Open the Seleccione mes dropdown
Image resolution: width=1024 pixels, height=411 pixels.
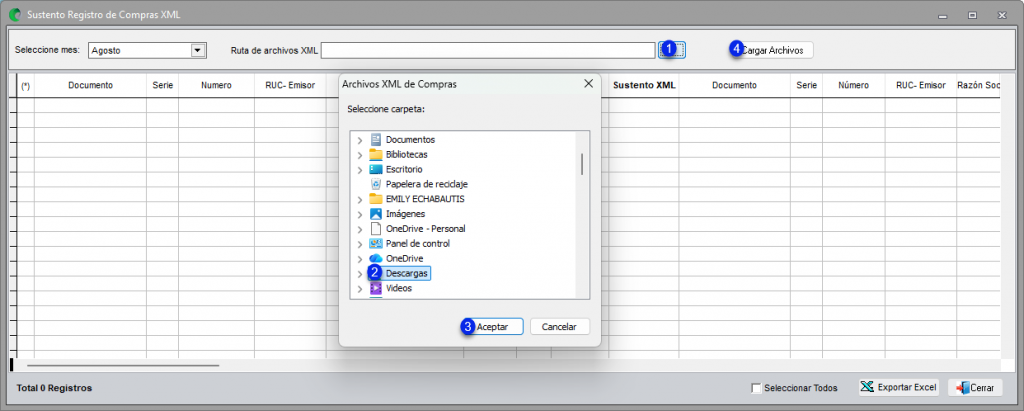[x=197, y=50]
